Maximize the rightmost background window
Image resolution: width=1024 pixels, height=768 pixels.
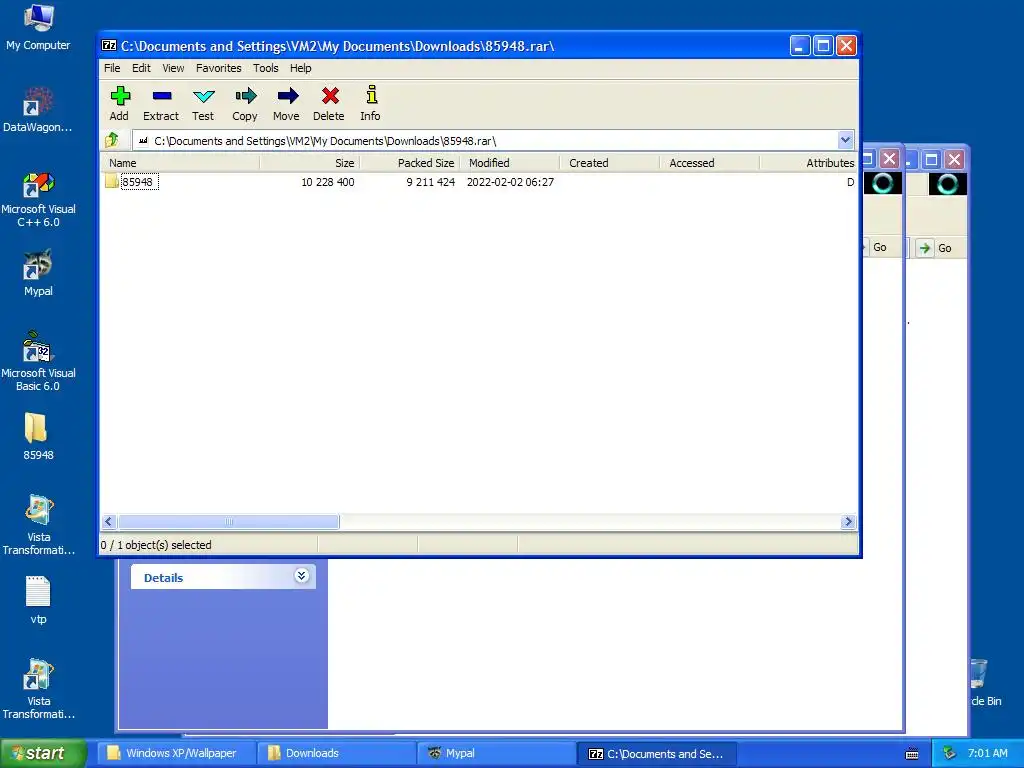pos(932,159)
